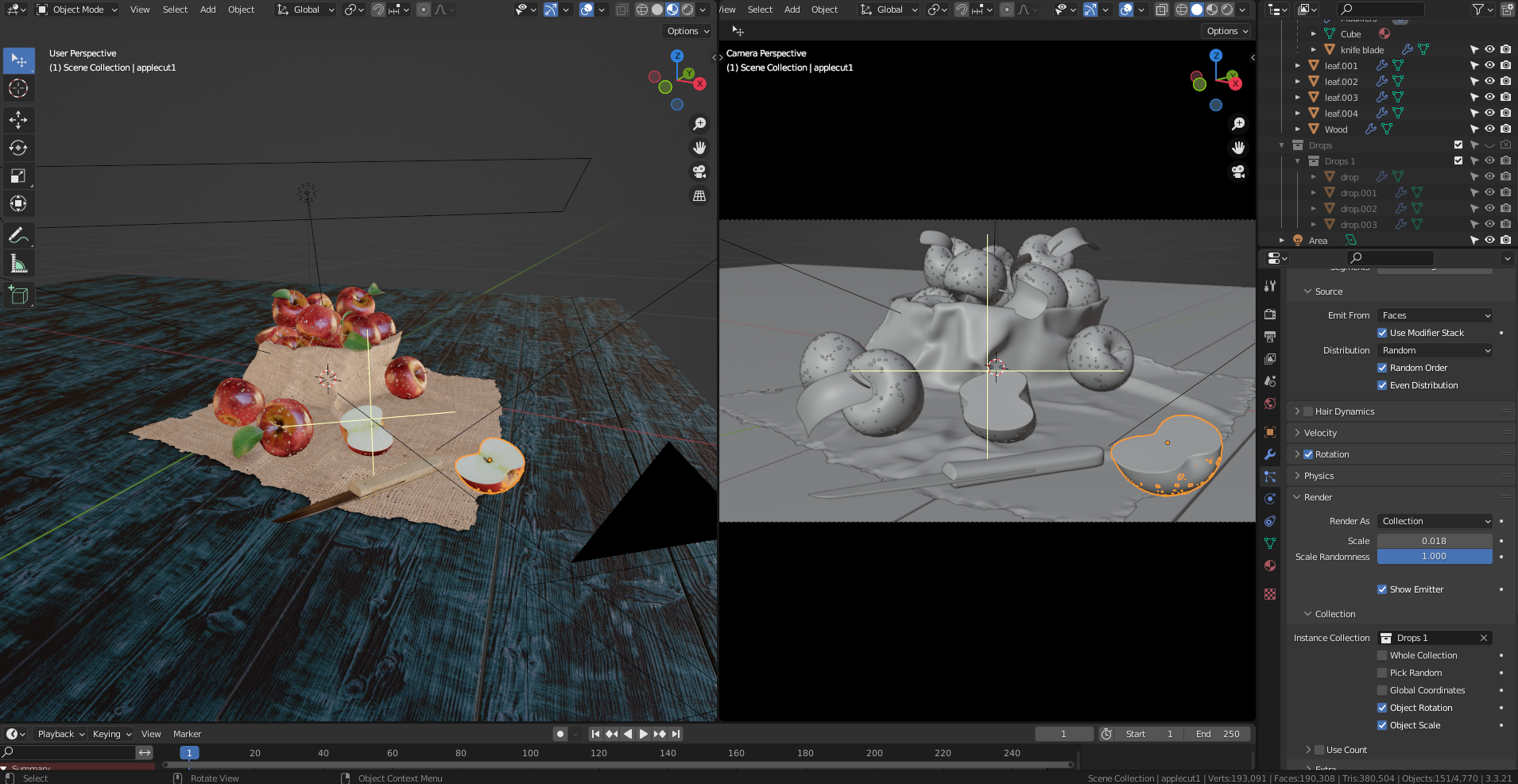Expand the Velocity panel
1518x784 pixels.
point(1320,433)
